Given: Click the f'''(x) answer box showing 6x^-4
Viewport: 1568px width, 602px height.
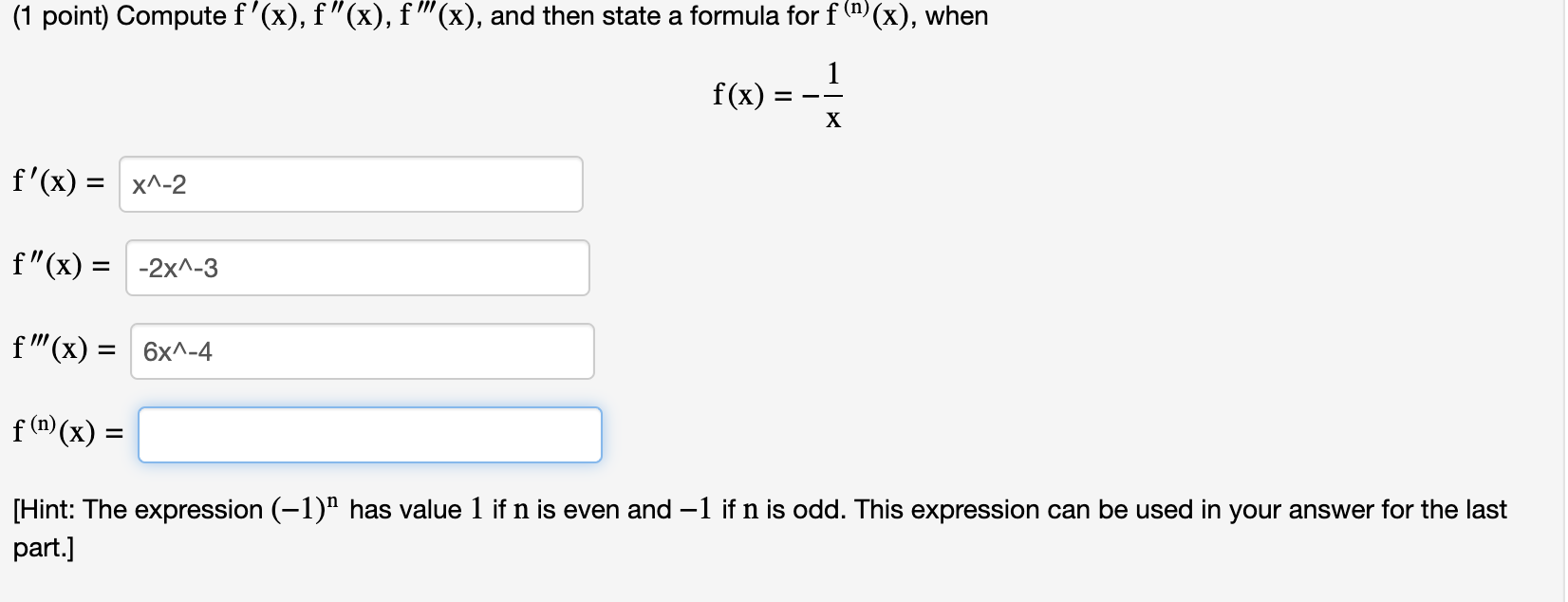Looking at the screenshot, I should [x=362, y=350].
